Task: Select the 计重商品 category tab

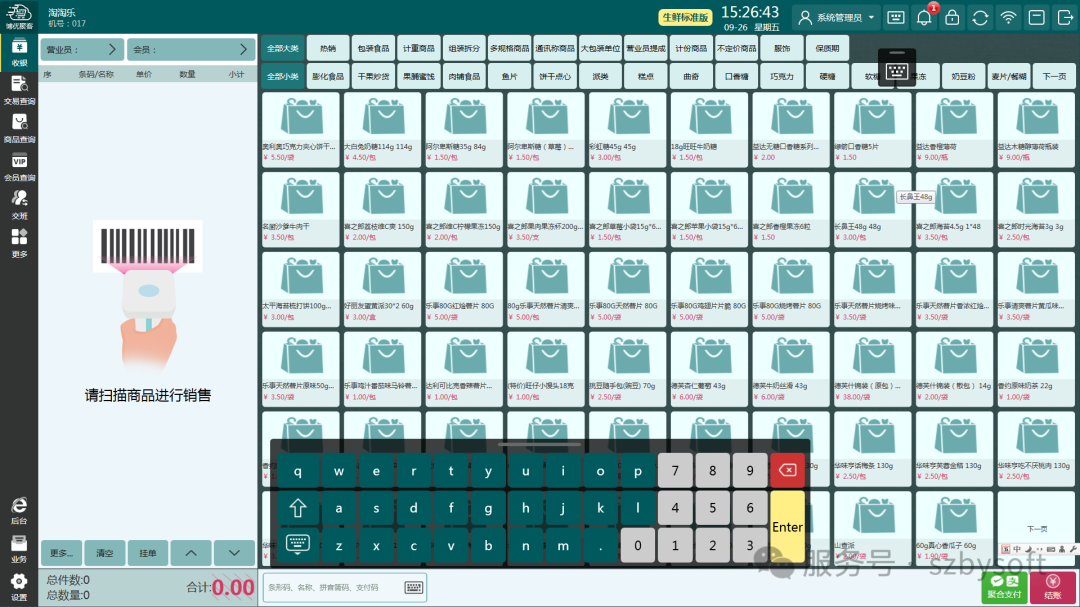Action: coord(419,48)
